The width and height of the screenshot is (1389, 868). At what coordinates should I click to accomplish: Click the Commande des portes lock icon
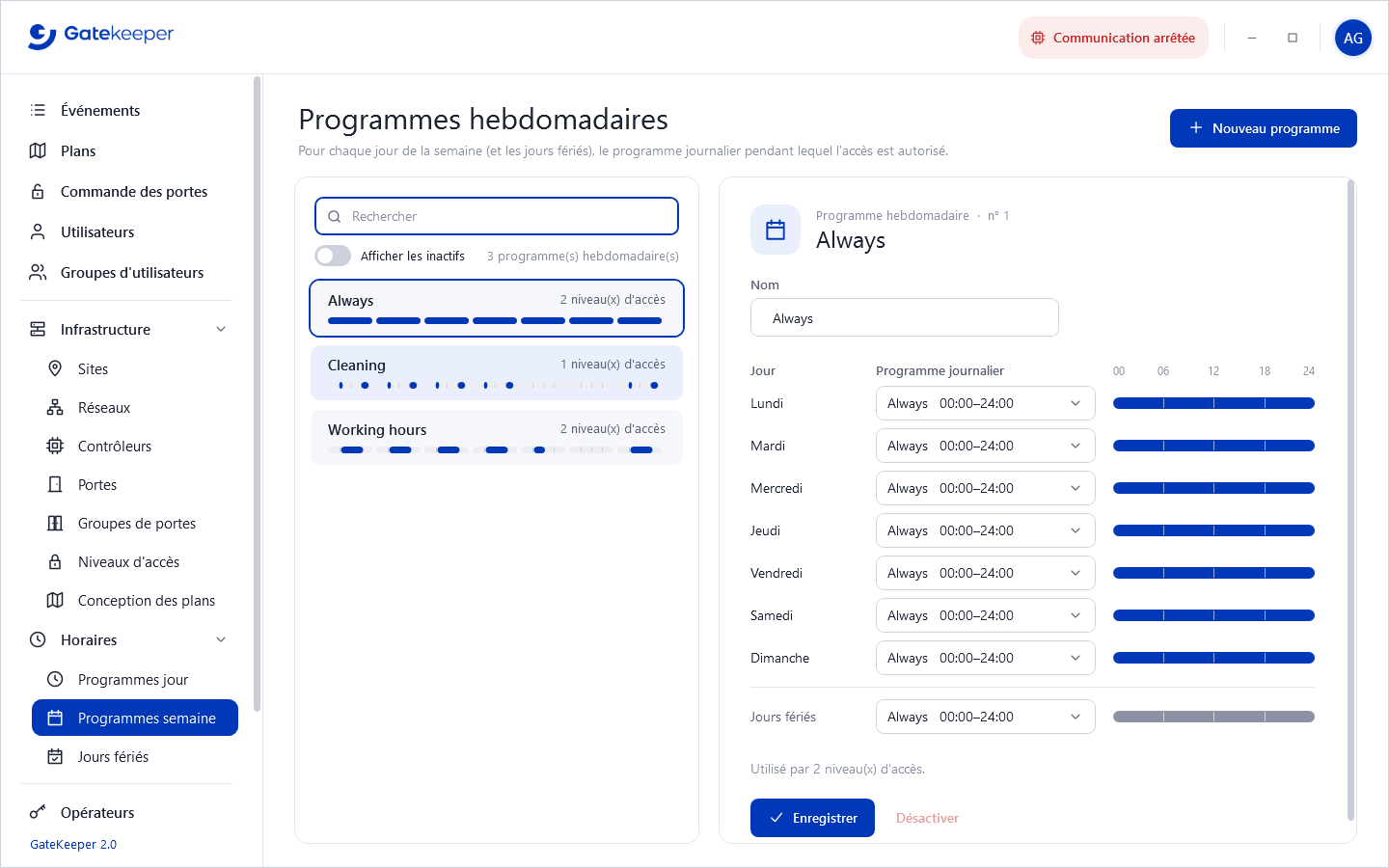pos(38,191)
